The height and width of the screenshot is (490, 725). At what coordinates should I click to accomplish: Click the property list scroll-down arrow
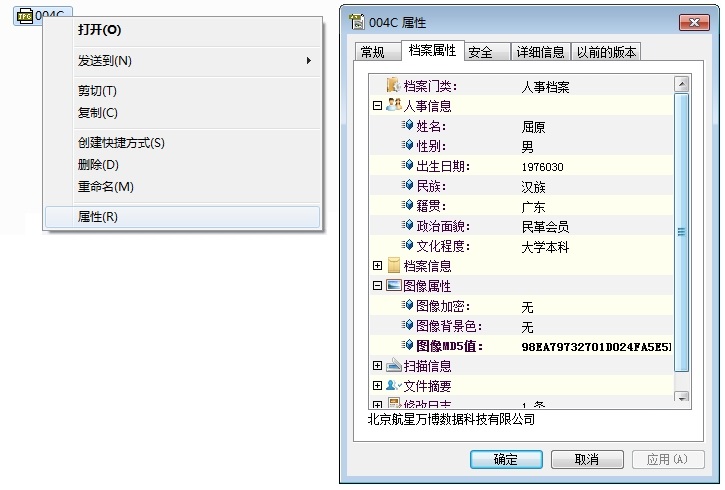(x=682, y=397)
